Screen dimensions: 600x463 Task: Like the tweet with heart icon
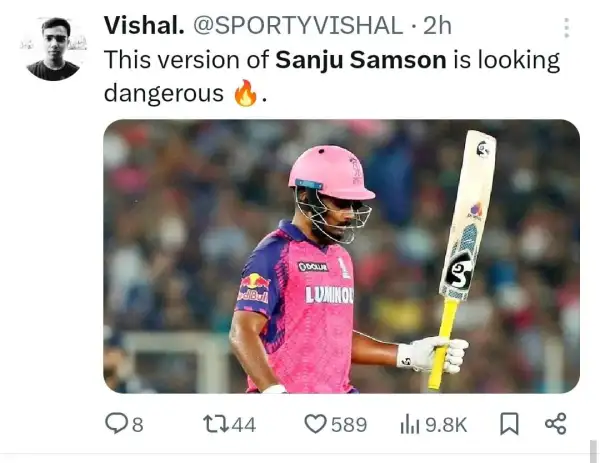coord(316,424)
